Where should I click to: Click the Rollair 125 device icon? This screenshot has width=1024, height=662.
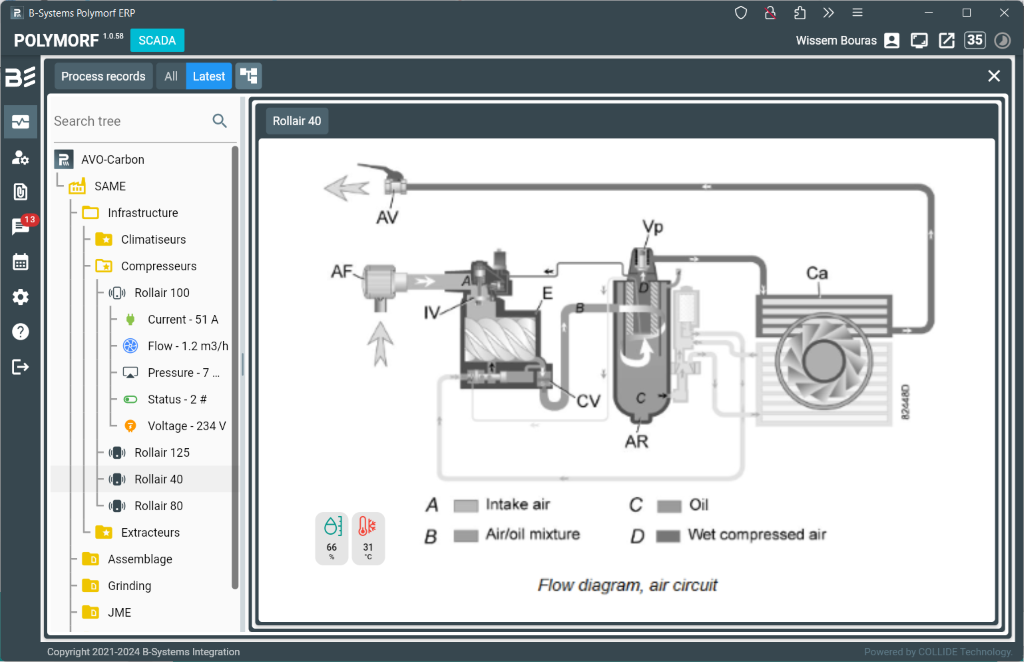click(x=118, y=453)
